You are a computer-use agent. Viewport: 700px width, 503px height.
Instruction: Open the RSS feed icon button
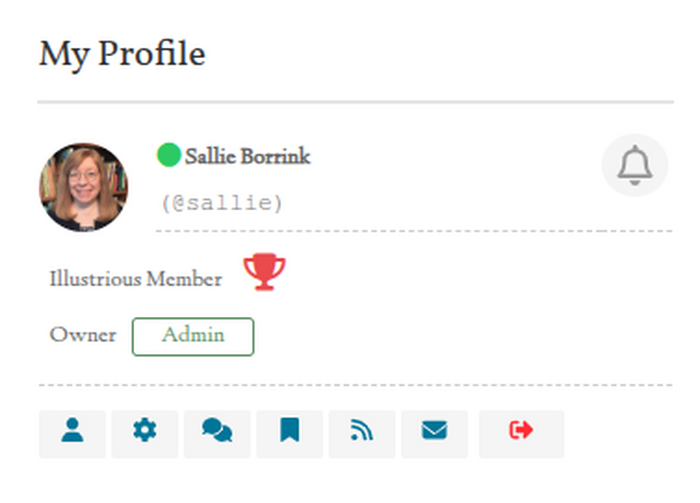362,432
